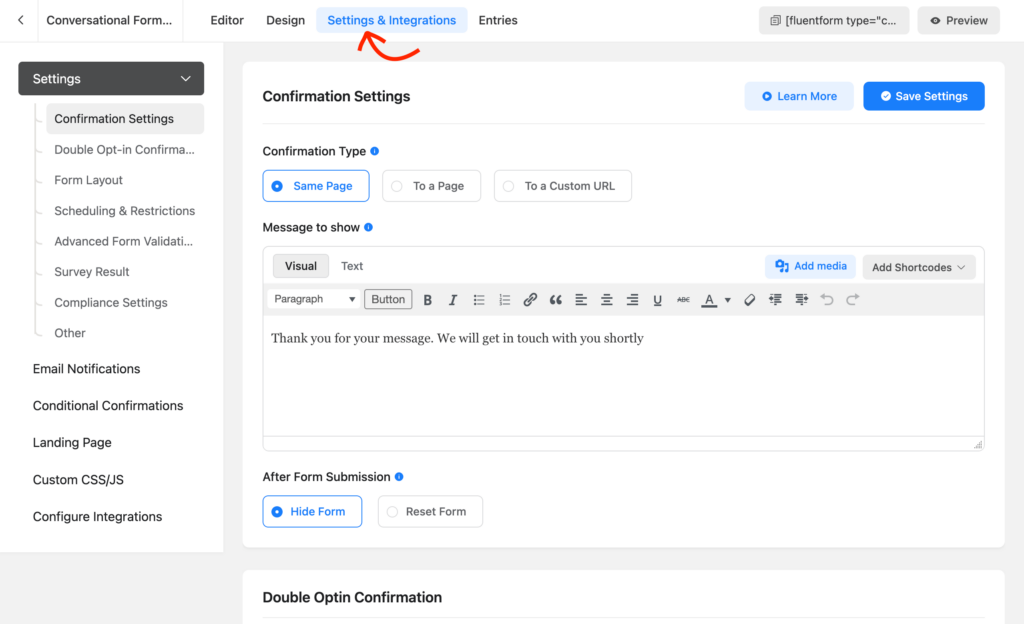
Task: Select Reset Form after submission
Action: [430, 511]
